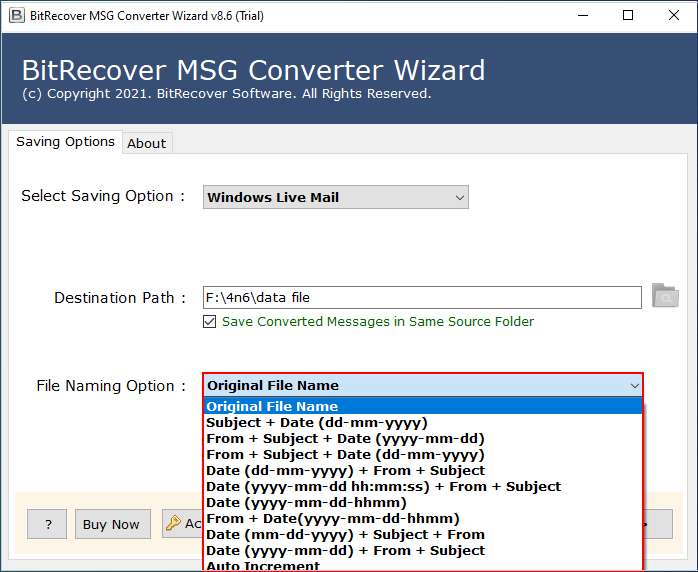Pick Date (mm-dd-yyyy) + Subject + From

pos(345,535)
